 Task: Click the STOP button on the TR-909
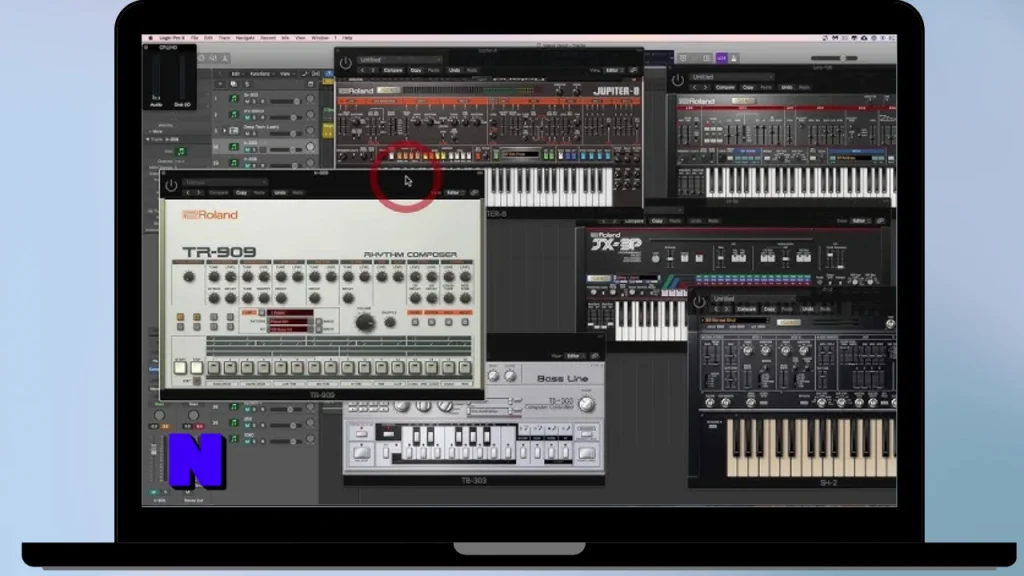196,367
